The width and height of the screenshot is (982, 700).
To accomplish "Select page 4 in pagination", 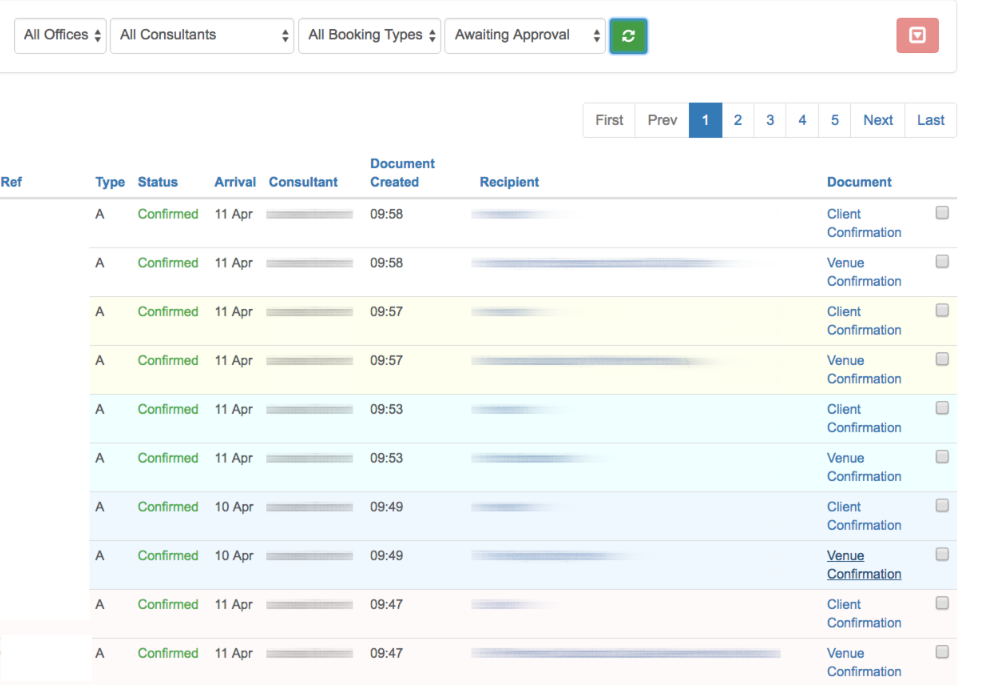I will (x=802, y=120).
